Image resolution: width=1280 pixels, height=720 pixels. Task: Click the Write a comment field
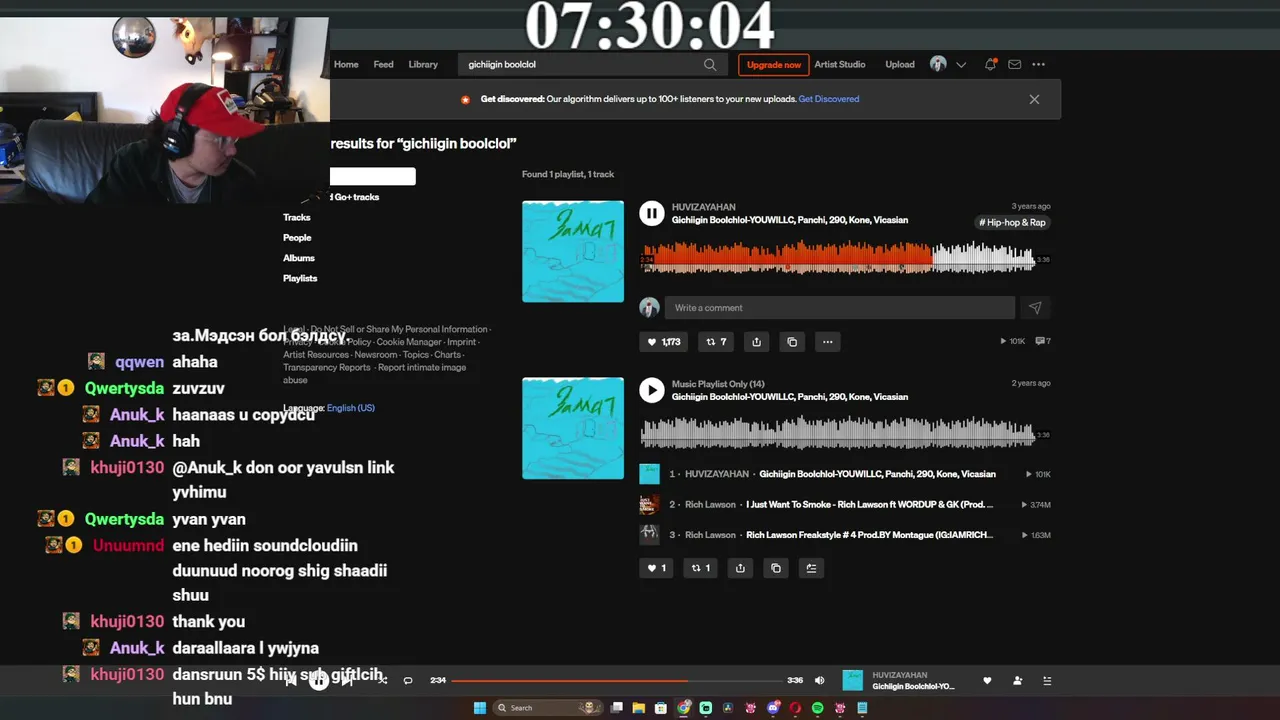click(840, 308)
